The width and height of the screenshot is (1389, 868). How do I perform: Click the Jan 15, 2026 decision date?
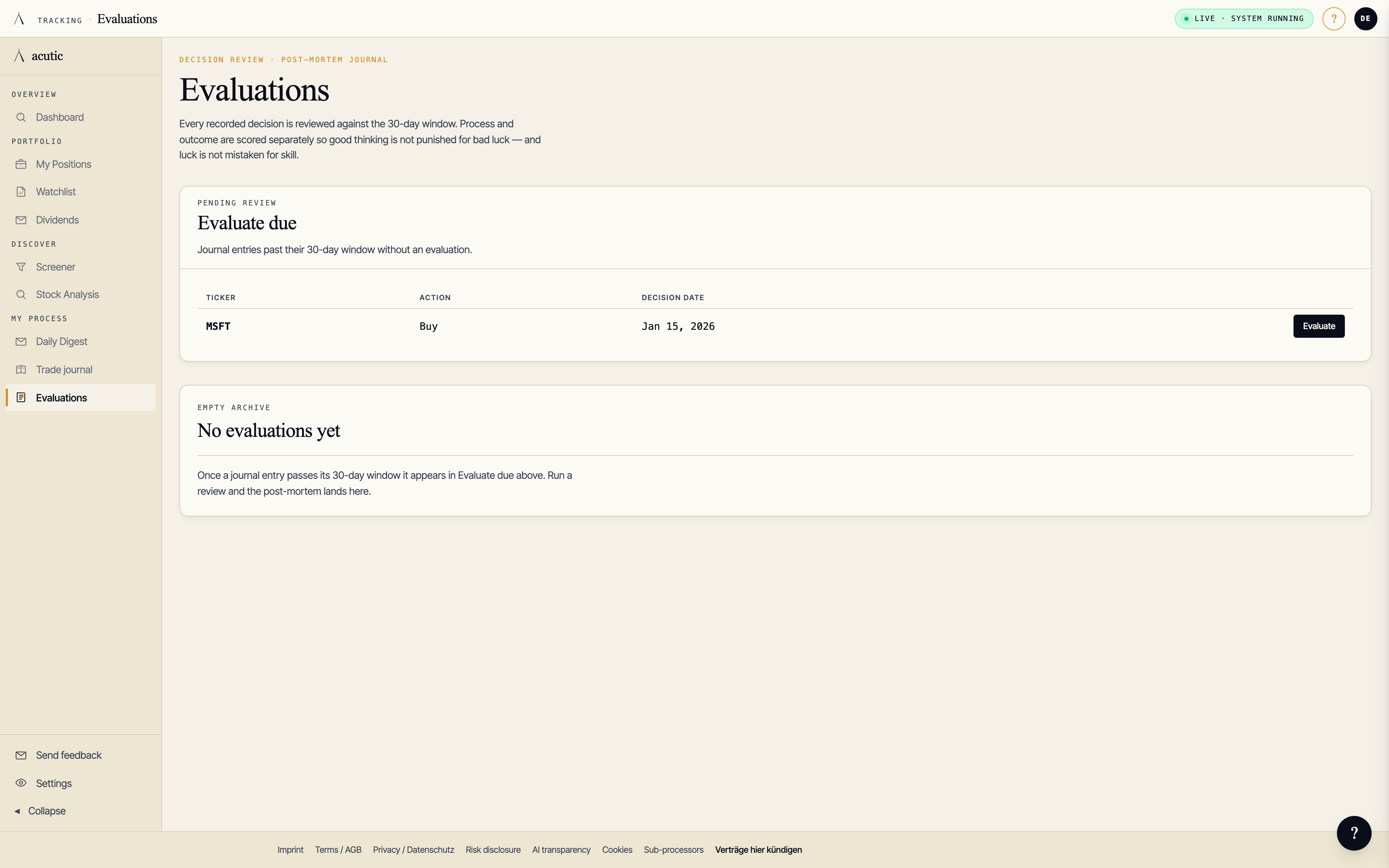pos(678,326)
